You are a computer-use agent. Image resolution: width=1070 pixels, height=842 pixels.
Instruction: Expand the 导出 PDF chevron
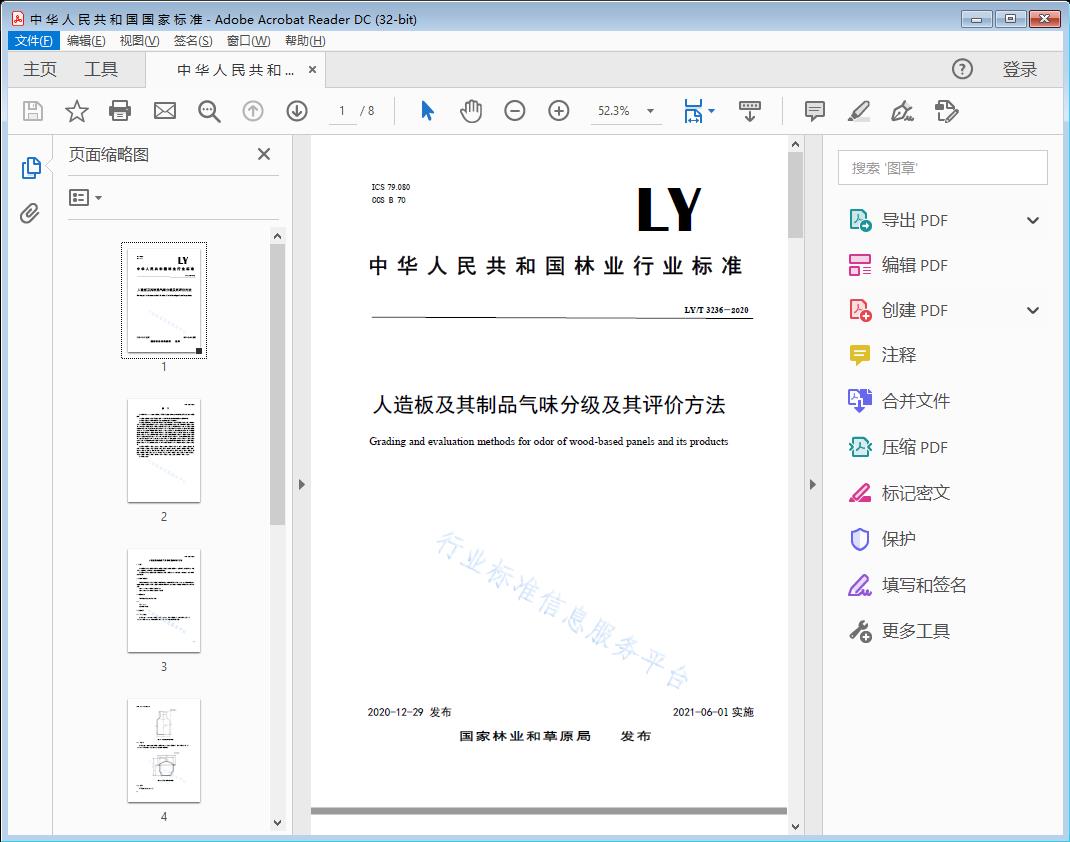[1032, 219]
